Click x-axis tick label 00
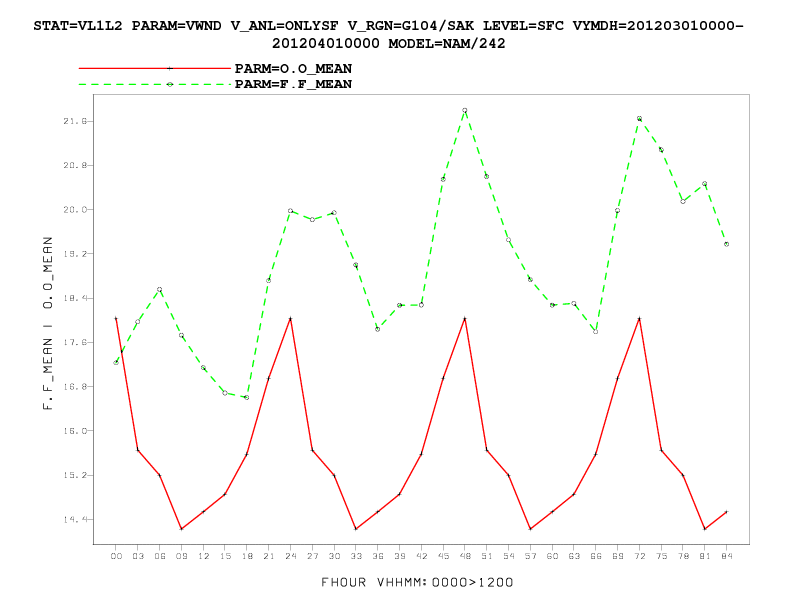792x612 pixels. coord(116,556)
